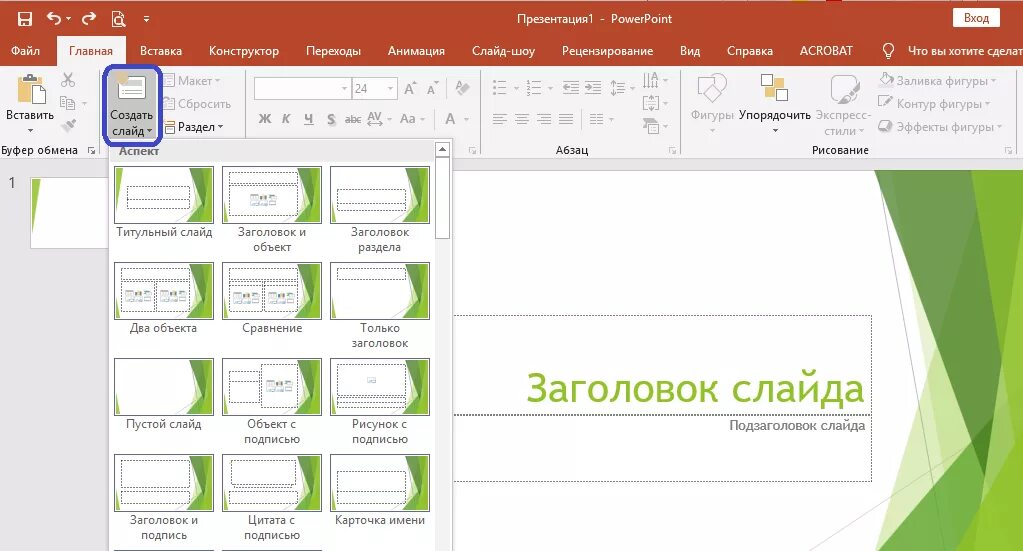
Task: Open the Раздел section dropdown
Action: pyautogui.click(x=194, y=127)
